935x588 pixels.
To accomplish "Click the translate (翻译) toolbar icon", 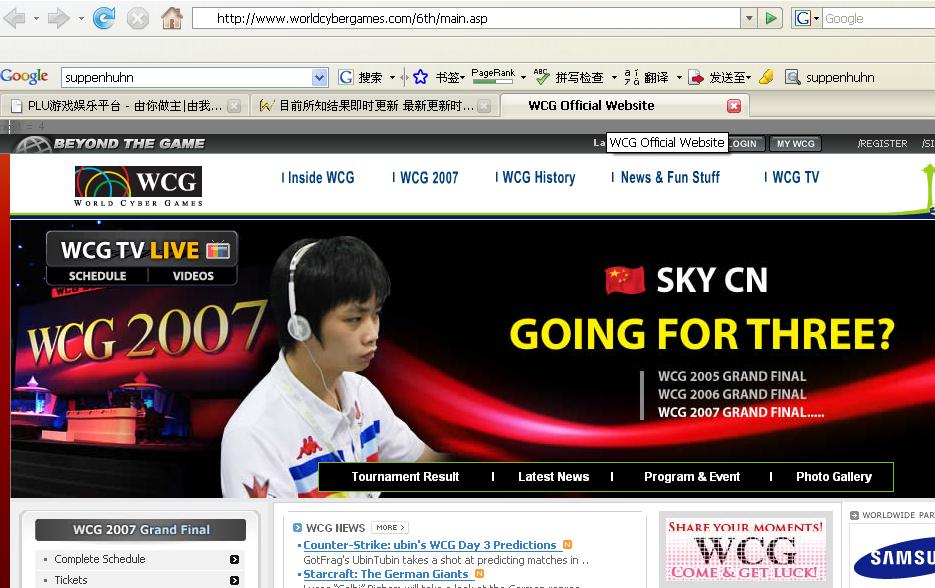I will click(631, 77).
